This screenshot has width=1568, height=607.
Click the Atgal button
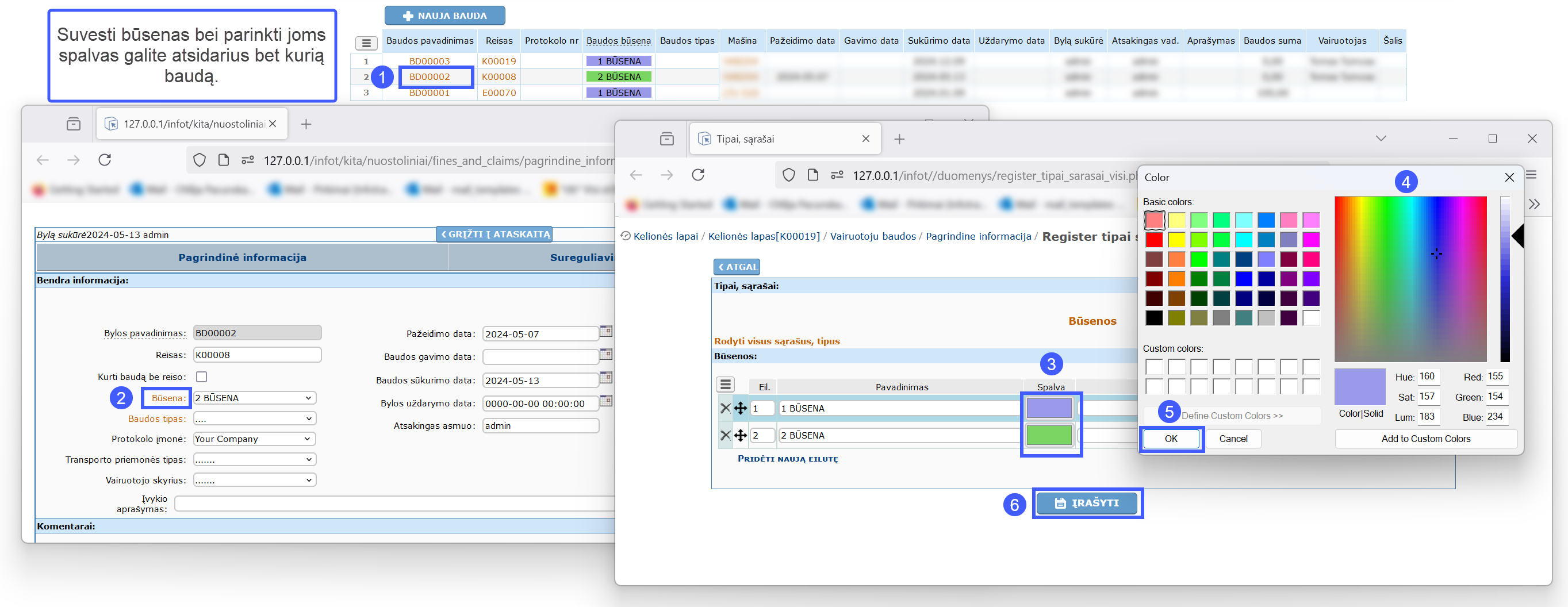pos(737,266)
